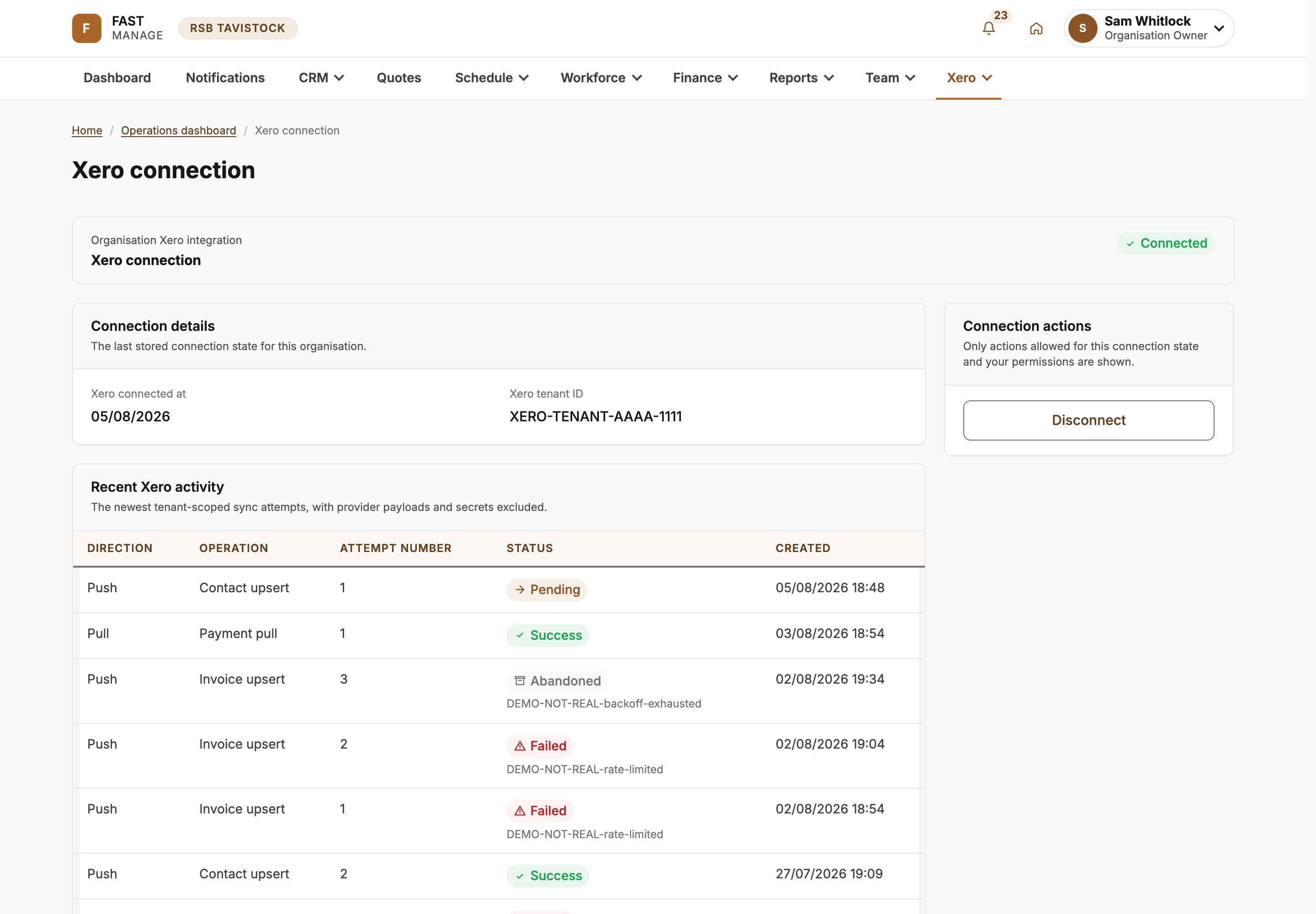Click the Operation column header
The width and height of the screenshot is (1316, 914).
pos(233,548)
